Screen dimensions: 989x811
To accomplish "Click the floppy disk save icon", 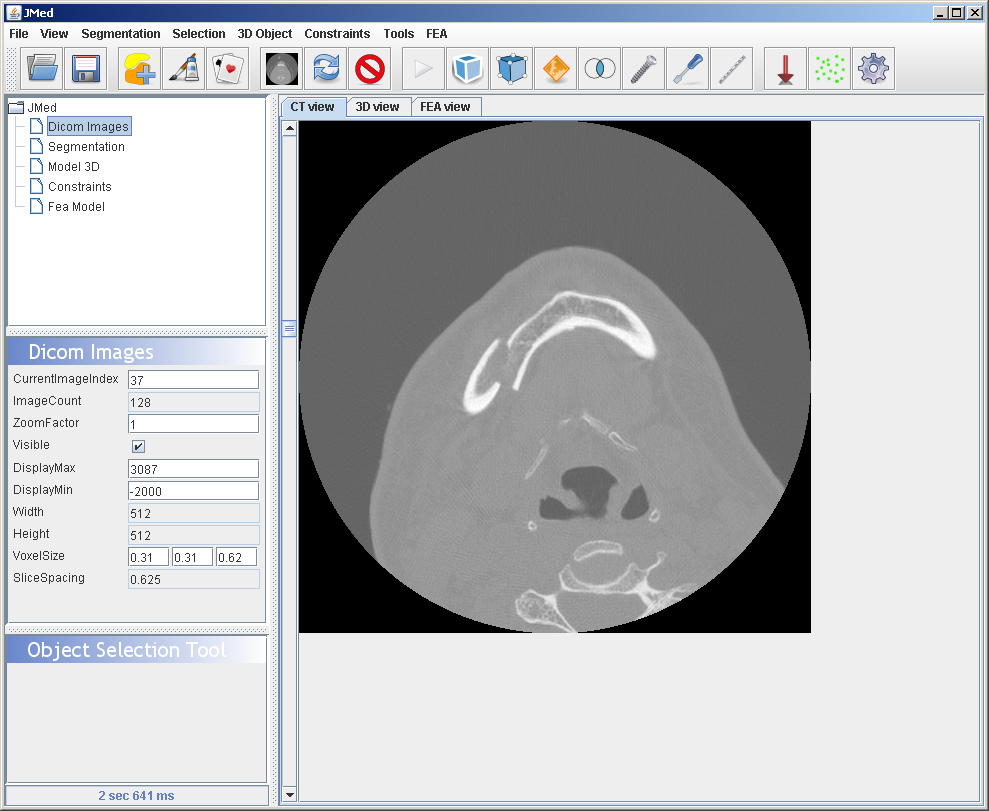I will [85, 69].
